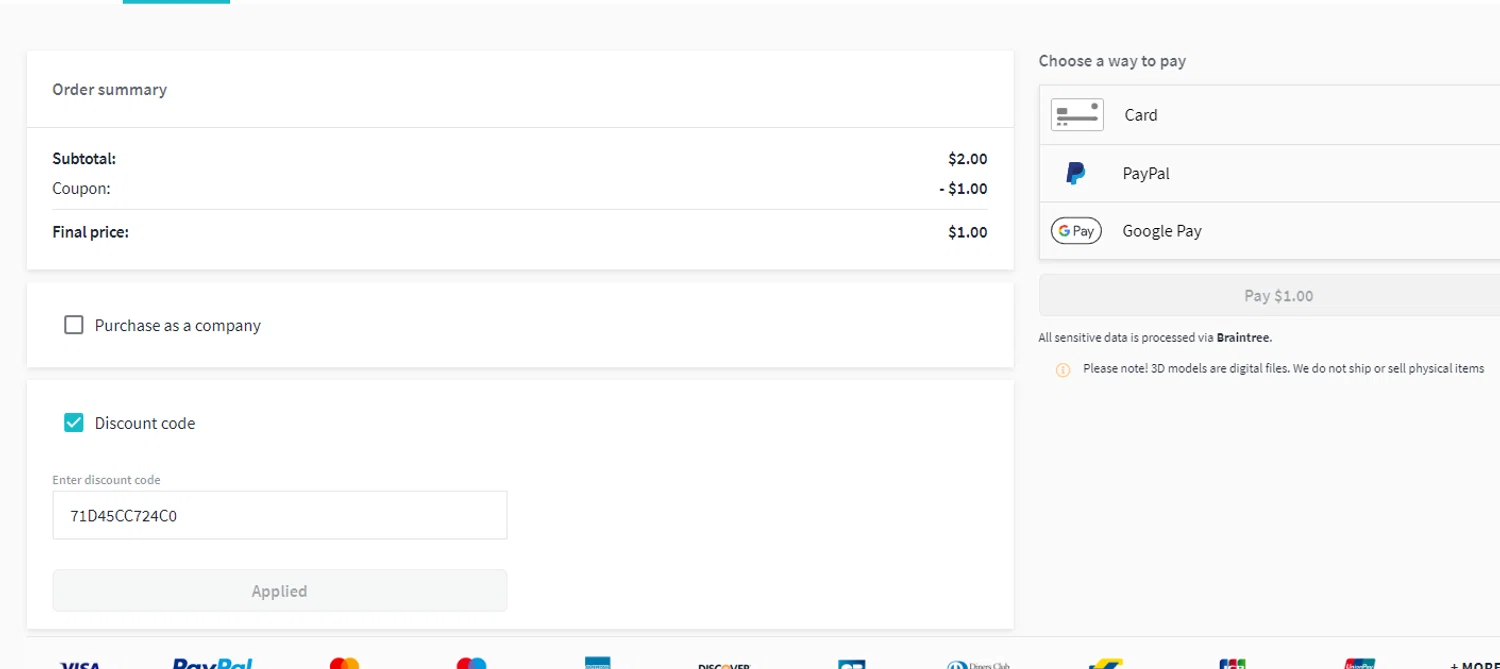Click the credit card icon

(1076, 115)
